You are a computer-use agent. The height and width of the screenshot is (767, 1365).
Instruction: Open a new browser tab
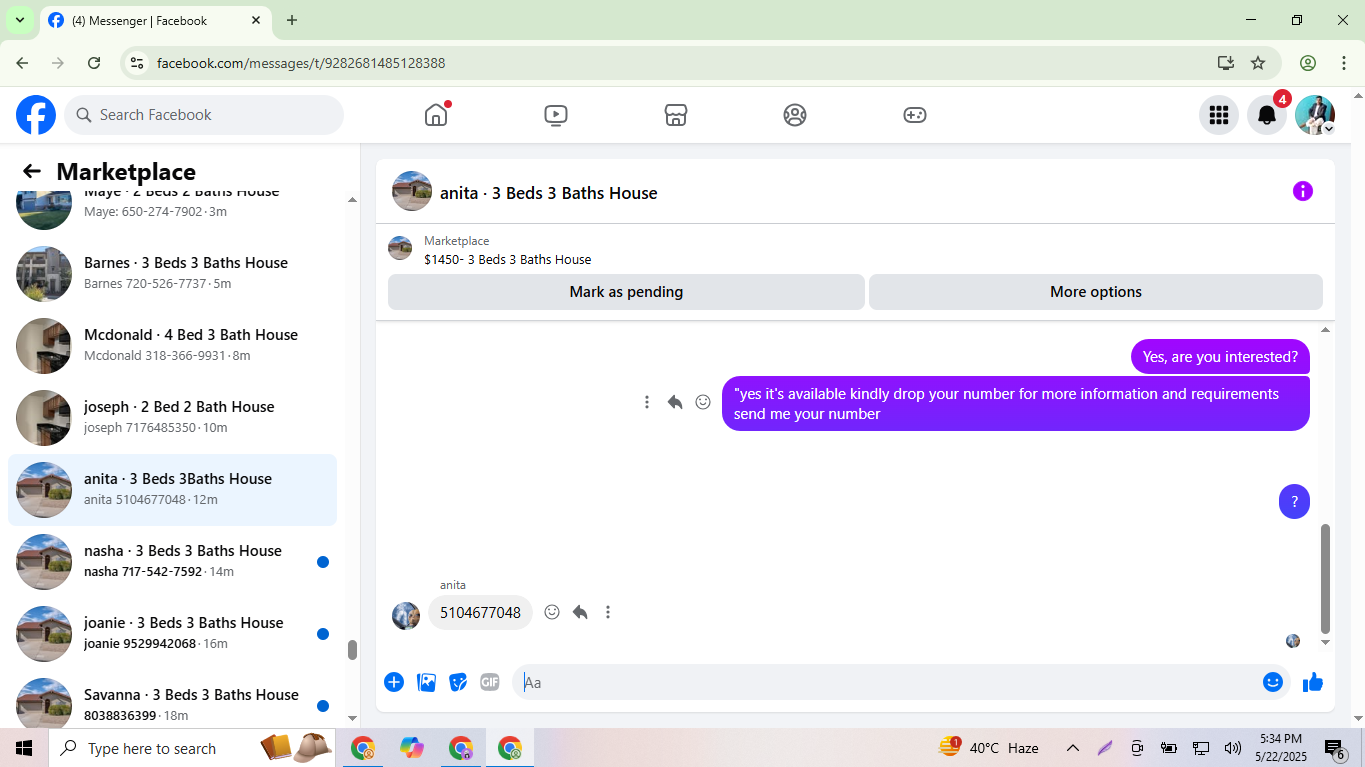(x=292, y=20)
